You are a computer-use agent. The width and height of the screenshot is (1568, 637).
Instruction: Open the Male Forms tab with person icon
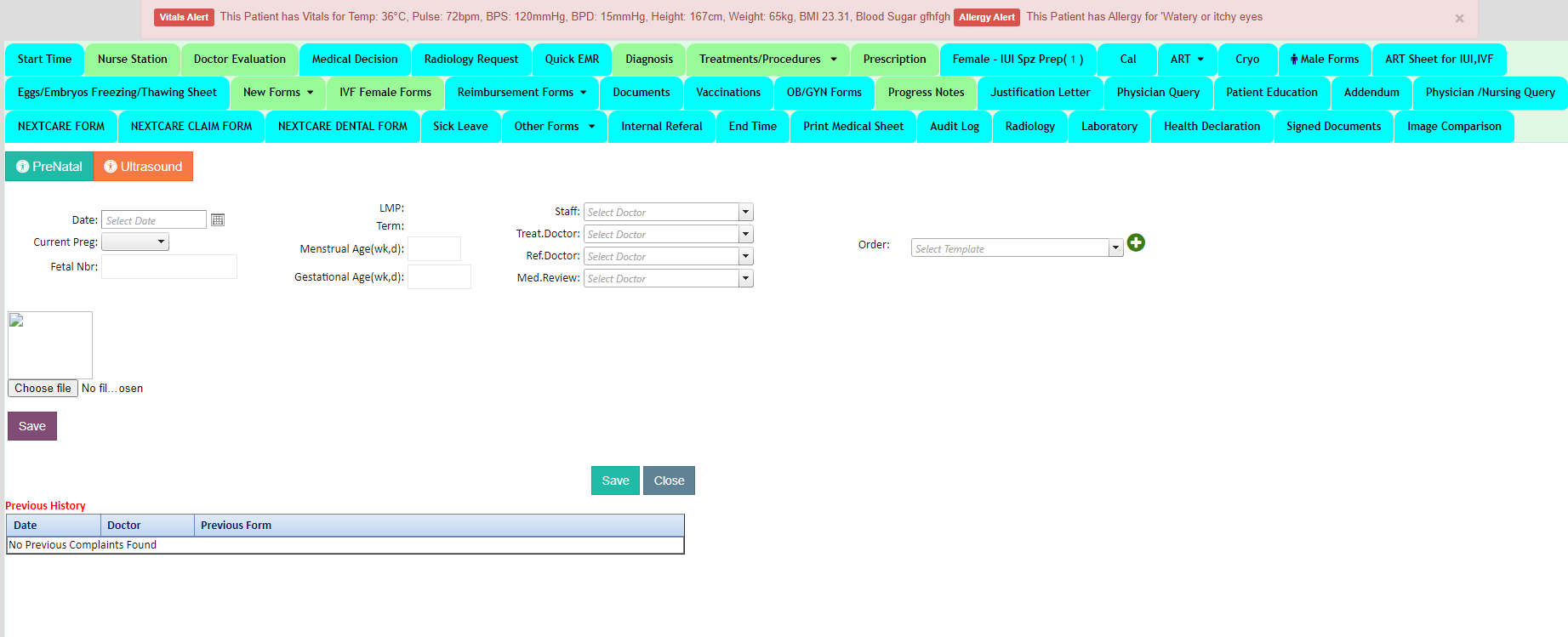[1325, 60]
